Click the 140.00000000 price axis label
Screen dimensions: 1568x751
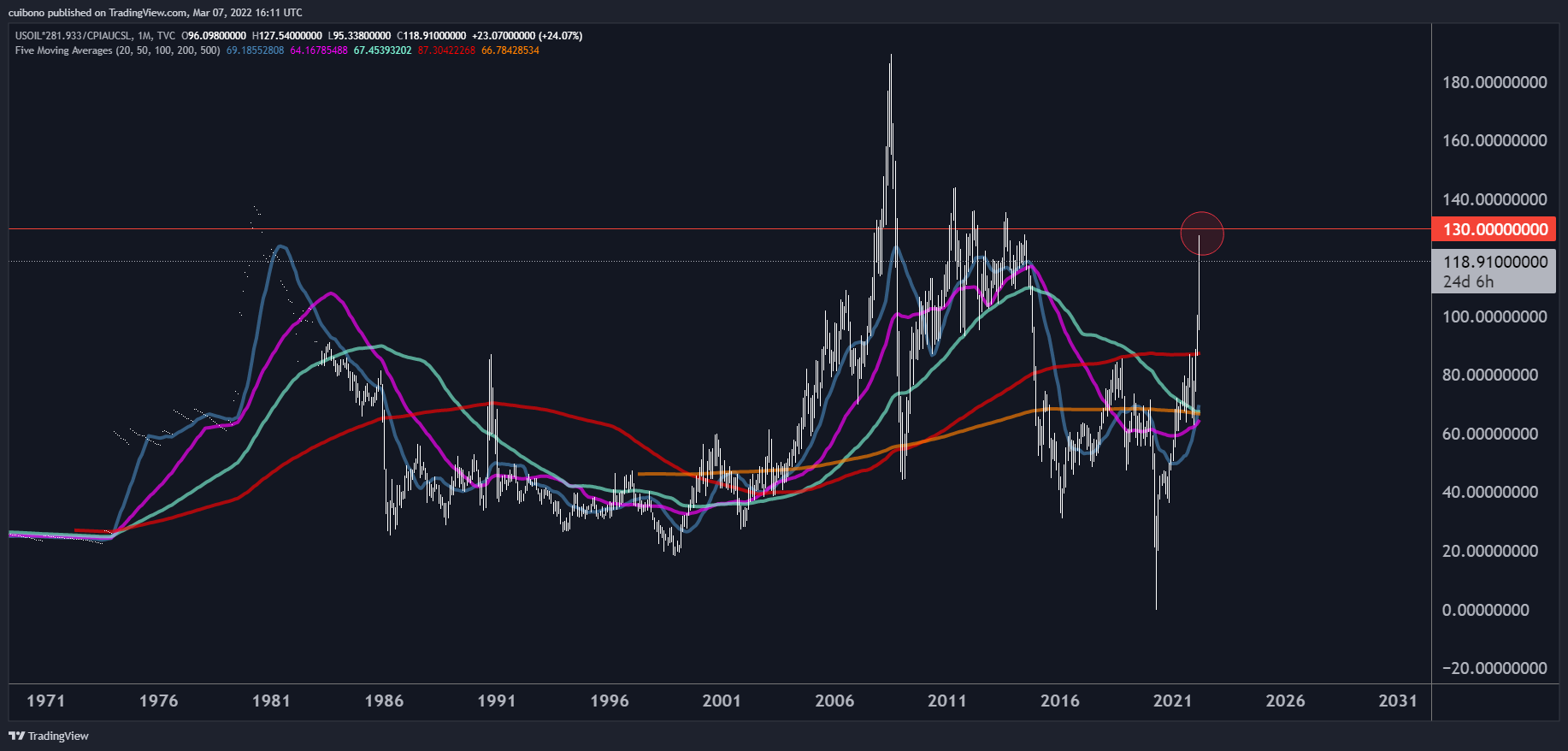click(1494, 199)
